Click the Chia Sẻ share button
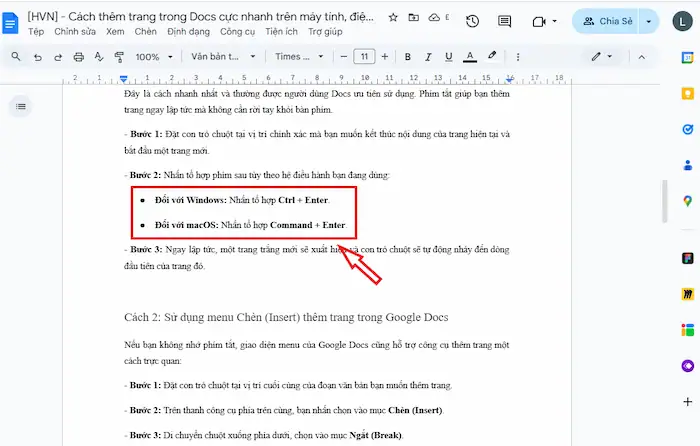Screen dimensions: 700x446 pos(608,21)
